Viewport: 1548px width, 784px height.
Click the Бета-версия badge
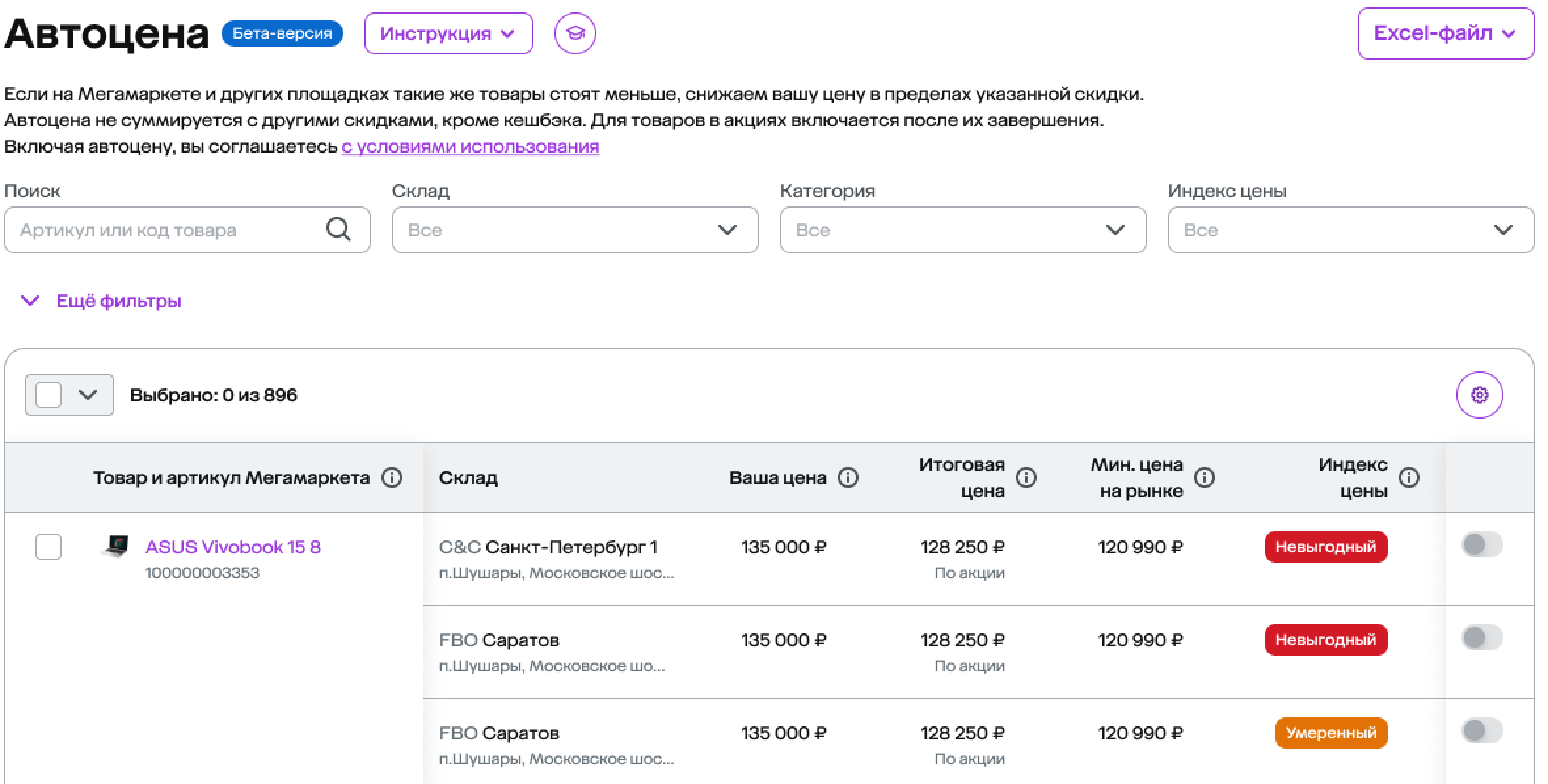(x=282, y=33)
